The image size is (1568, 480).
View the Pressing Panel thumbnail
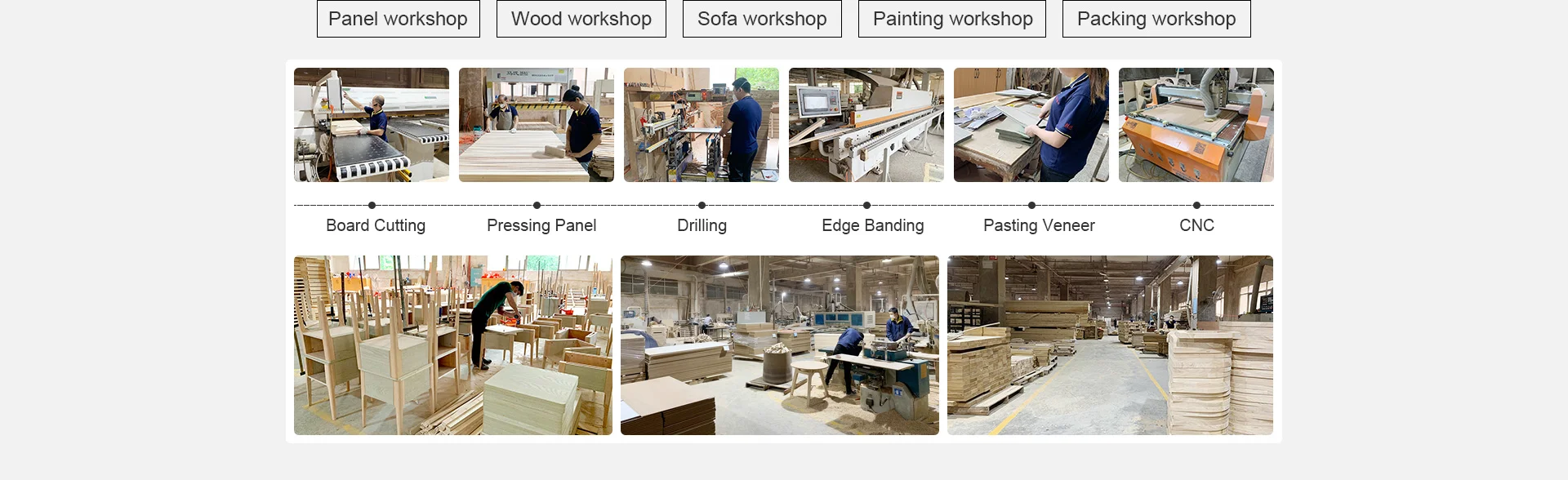(537, 125)
